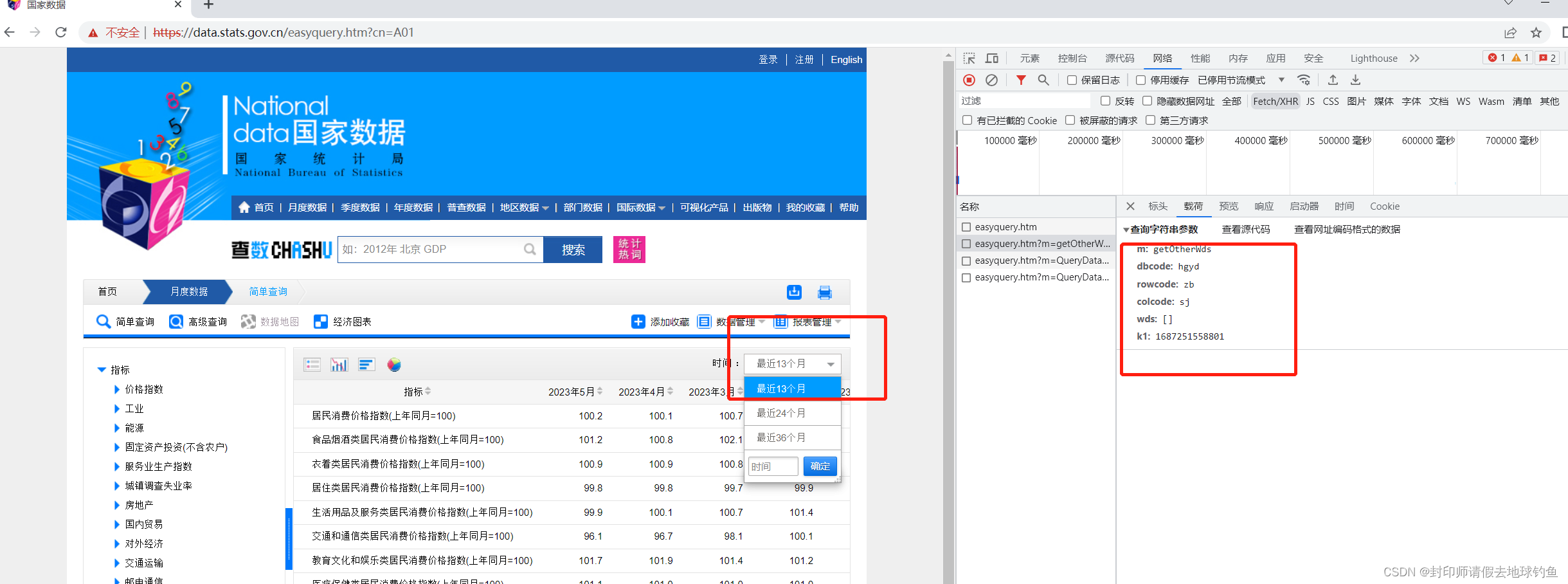
Task: Click the 搜索 search button
Action: pos(573,250)
